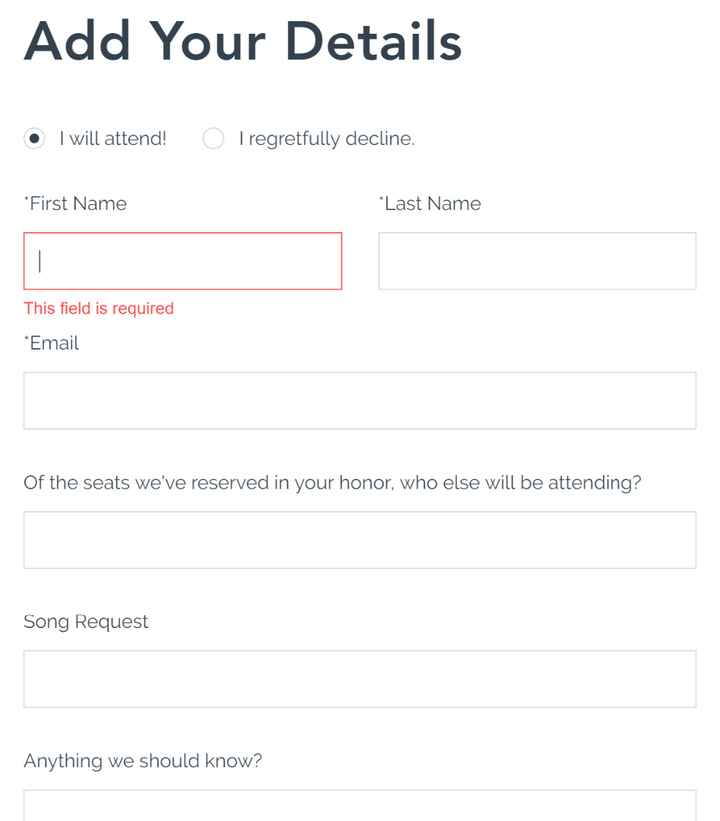
Task: Click the "who else will be attending" field
Action: (x=360, y=540)
